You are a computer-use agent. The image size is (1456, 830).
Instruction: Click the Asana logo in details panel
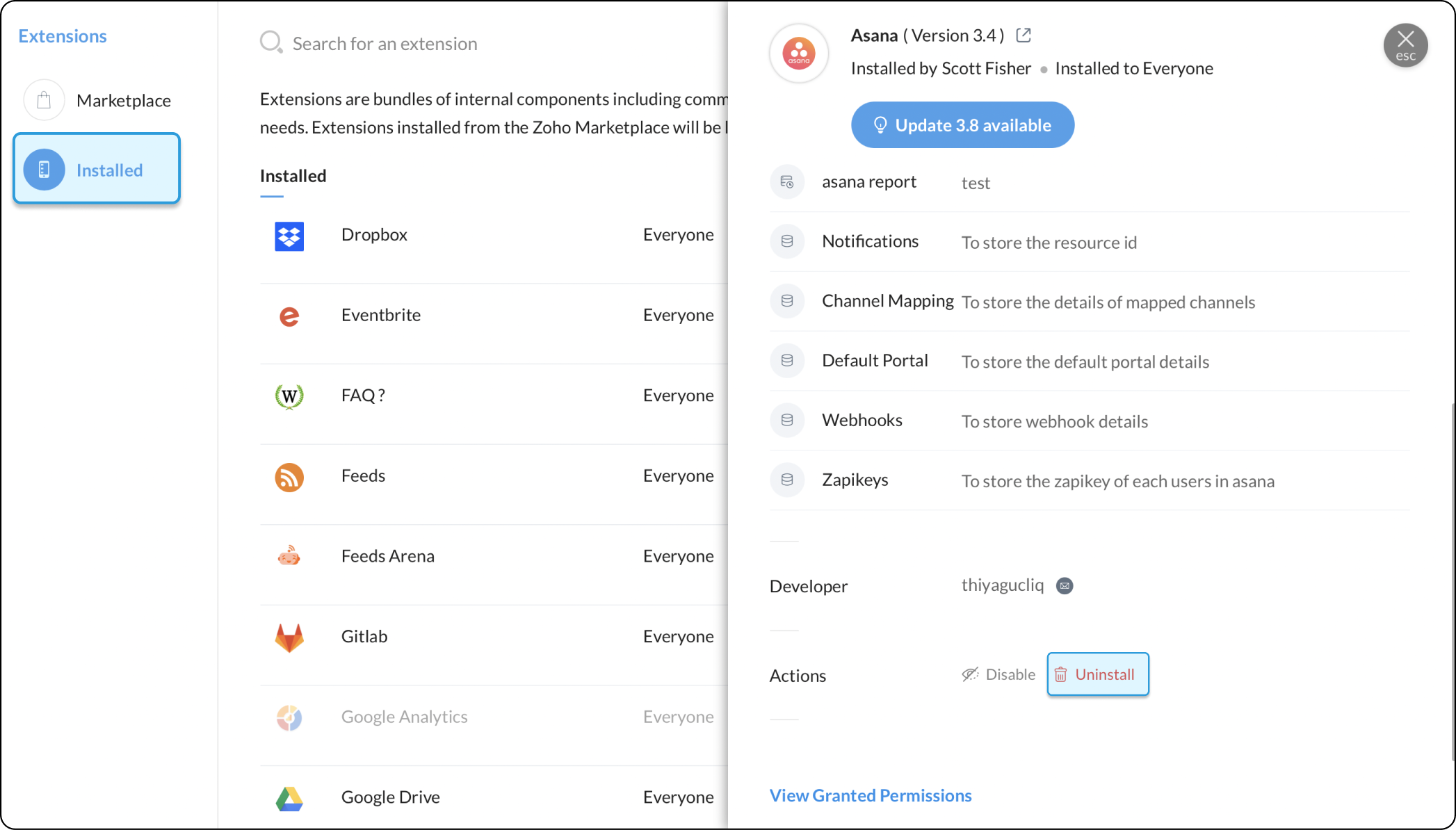[799, 54]
